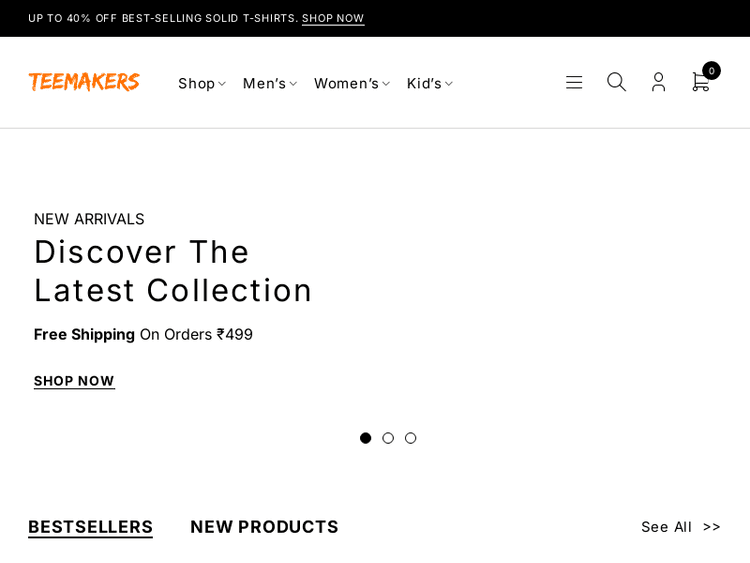Expand the Men's dropdown menu

click(269, 83)
